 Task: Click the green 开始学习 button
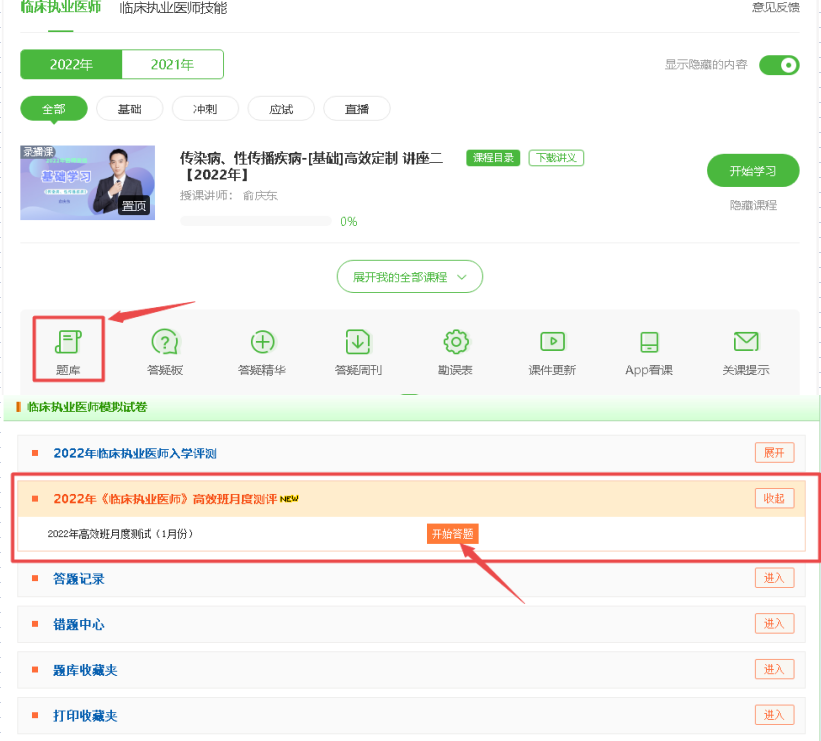pos(752,171)
